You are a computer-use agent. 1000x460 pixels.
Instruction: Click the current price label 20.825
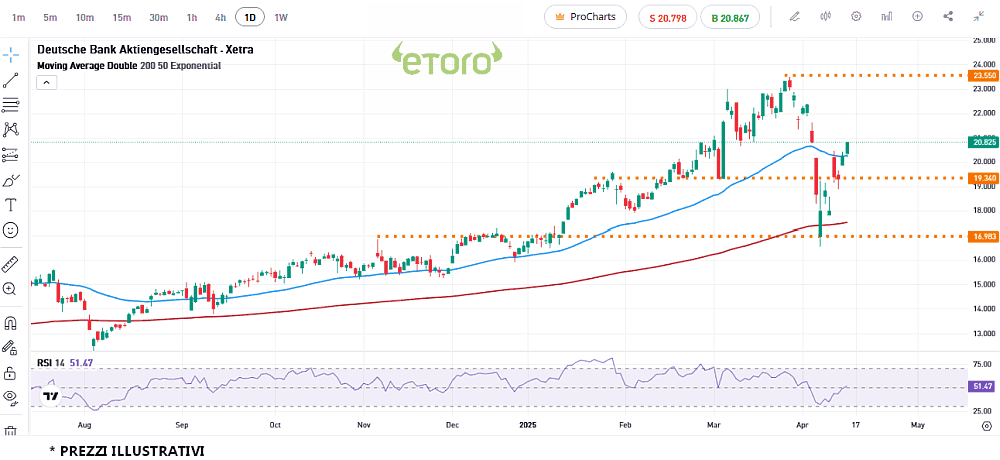pyautogui.click(x=982, y=141)
